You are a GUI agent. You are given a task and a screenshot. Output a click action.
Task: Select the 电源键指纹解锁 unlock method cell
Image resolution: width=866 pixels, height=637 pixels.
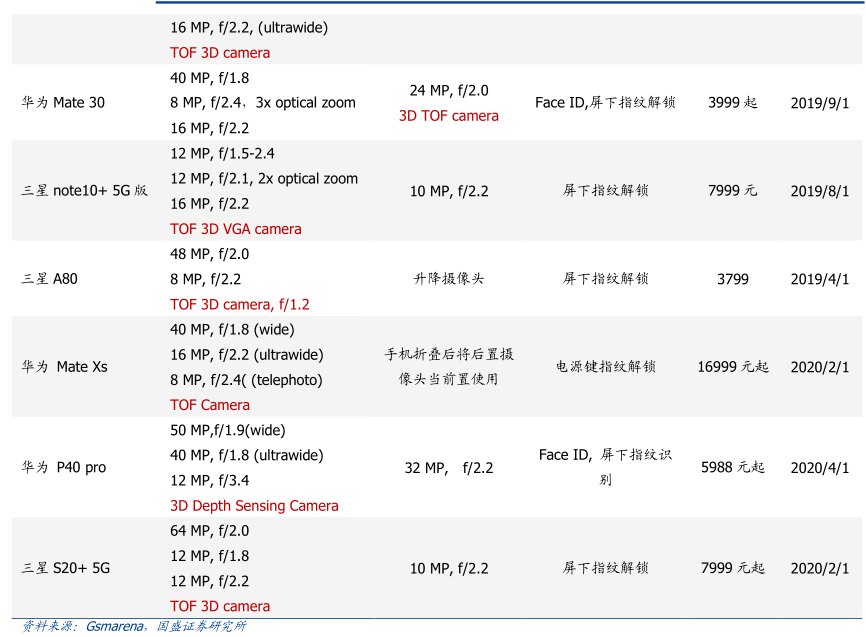pos(605,367)
